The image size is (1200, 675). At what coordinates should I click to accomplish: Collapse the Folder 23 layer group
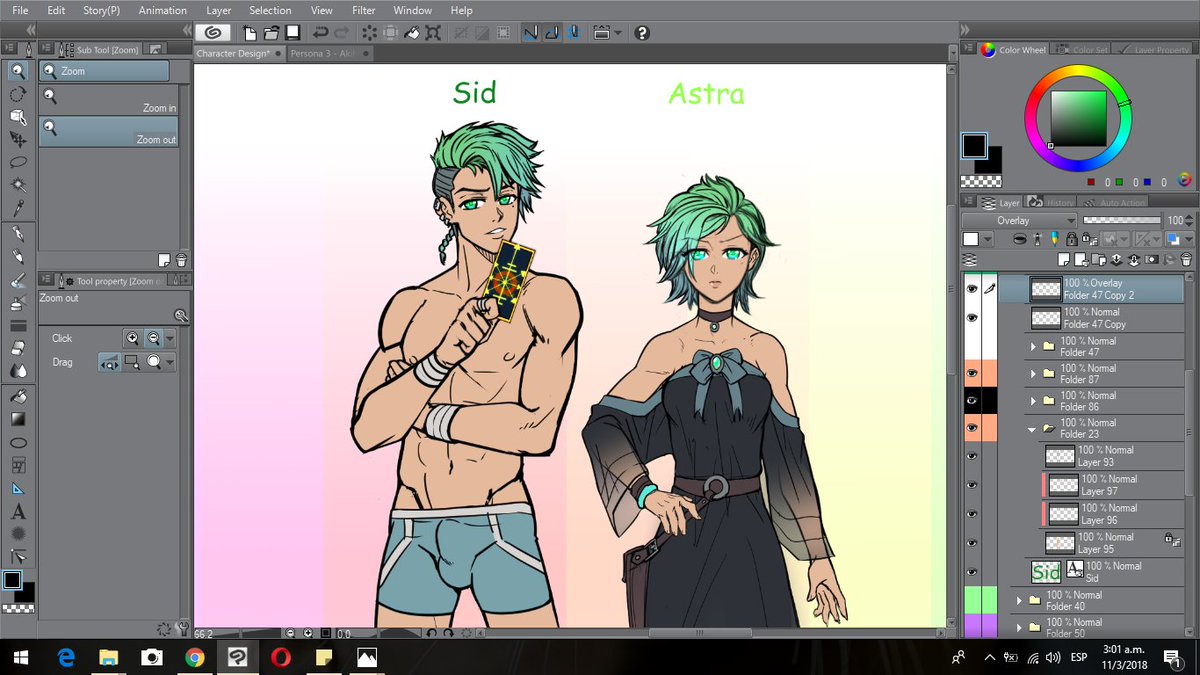(x=1033, y=428)
